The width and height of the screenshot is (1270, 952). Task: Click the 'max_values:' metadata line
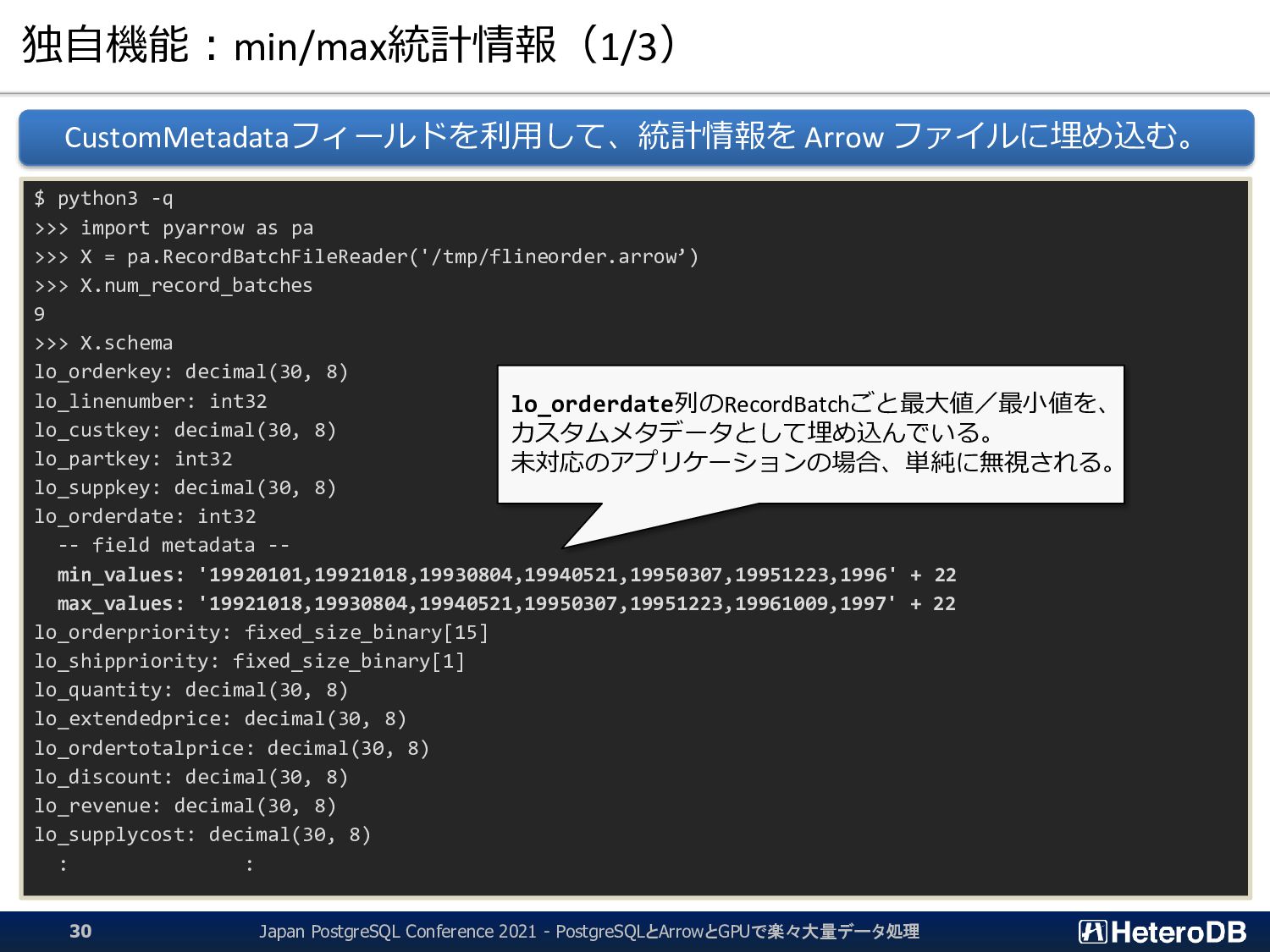click(x=506, y=604)
